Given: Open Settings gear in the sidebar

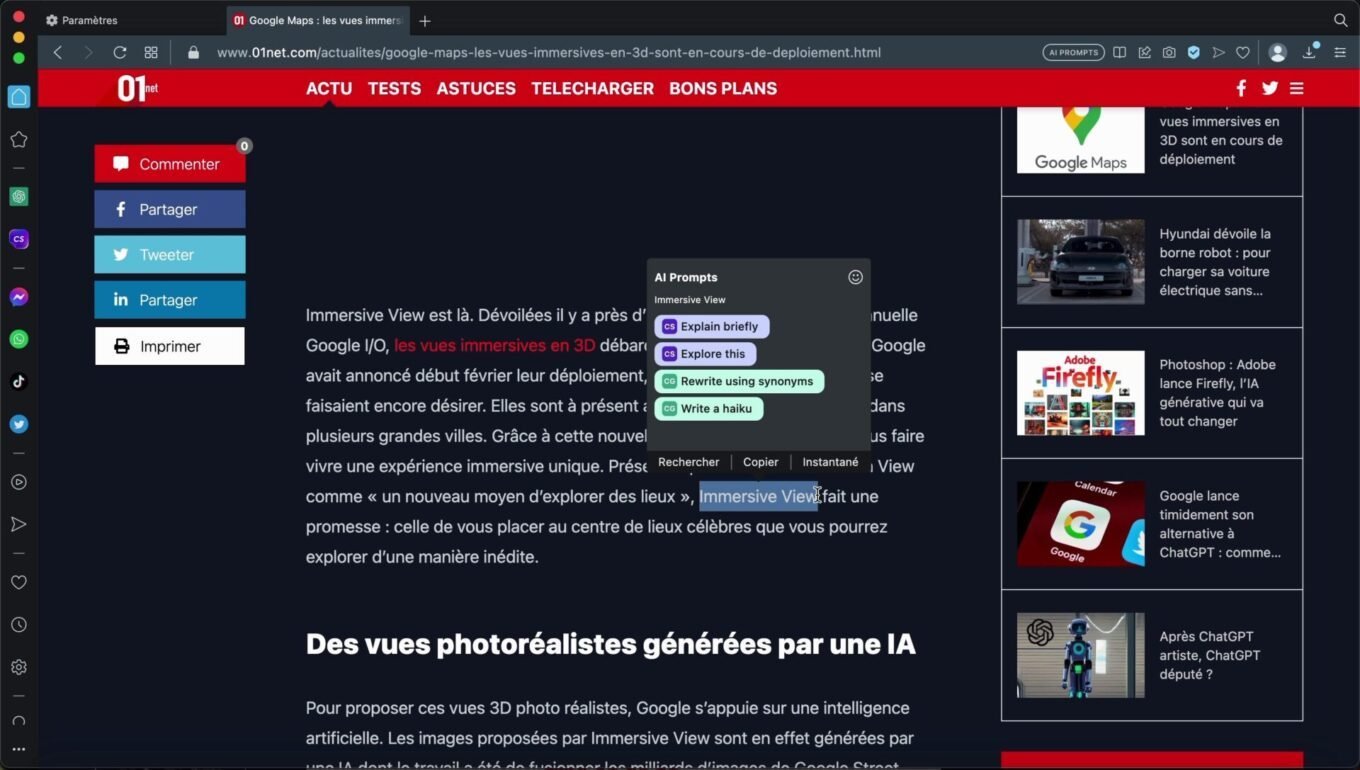Looking at the screenshot, I should coord(19,667).
